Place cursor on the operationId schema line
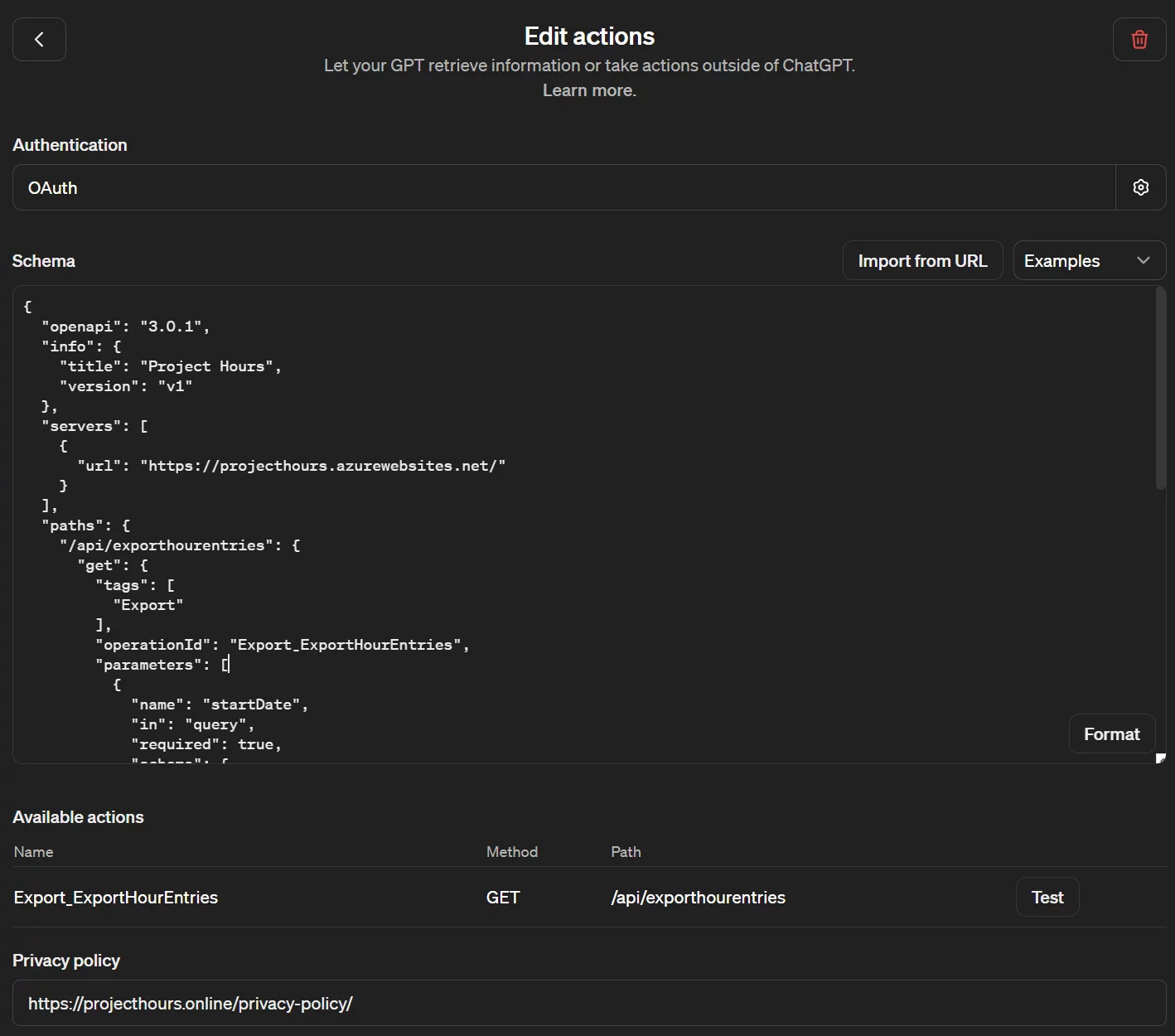 click(x=282, y=645)
